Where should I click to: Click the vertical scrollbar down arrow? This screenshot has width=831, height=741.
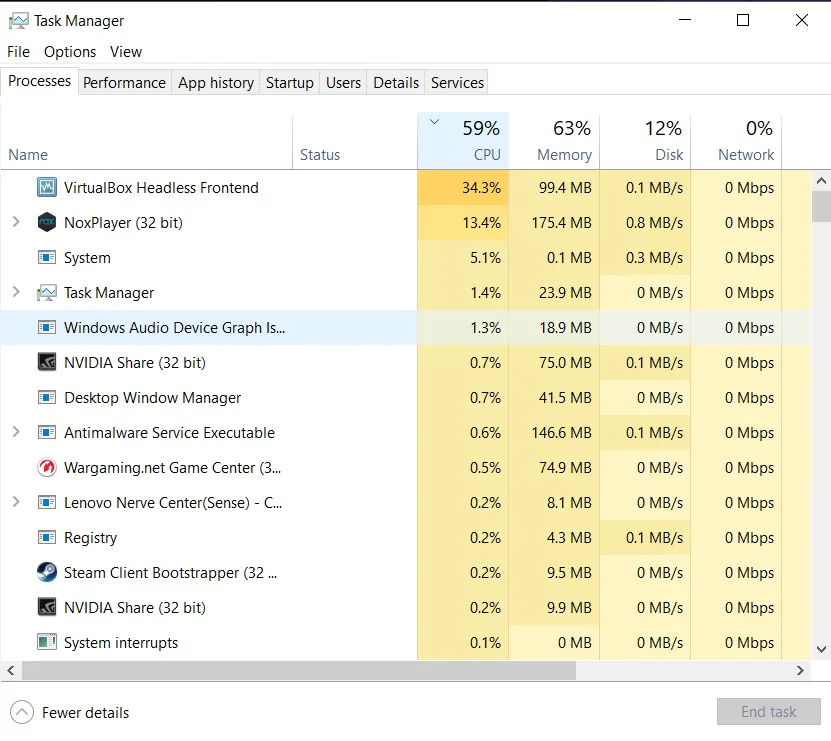click(821, 649)
